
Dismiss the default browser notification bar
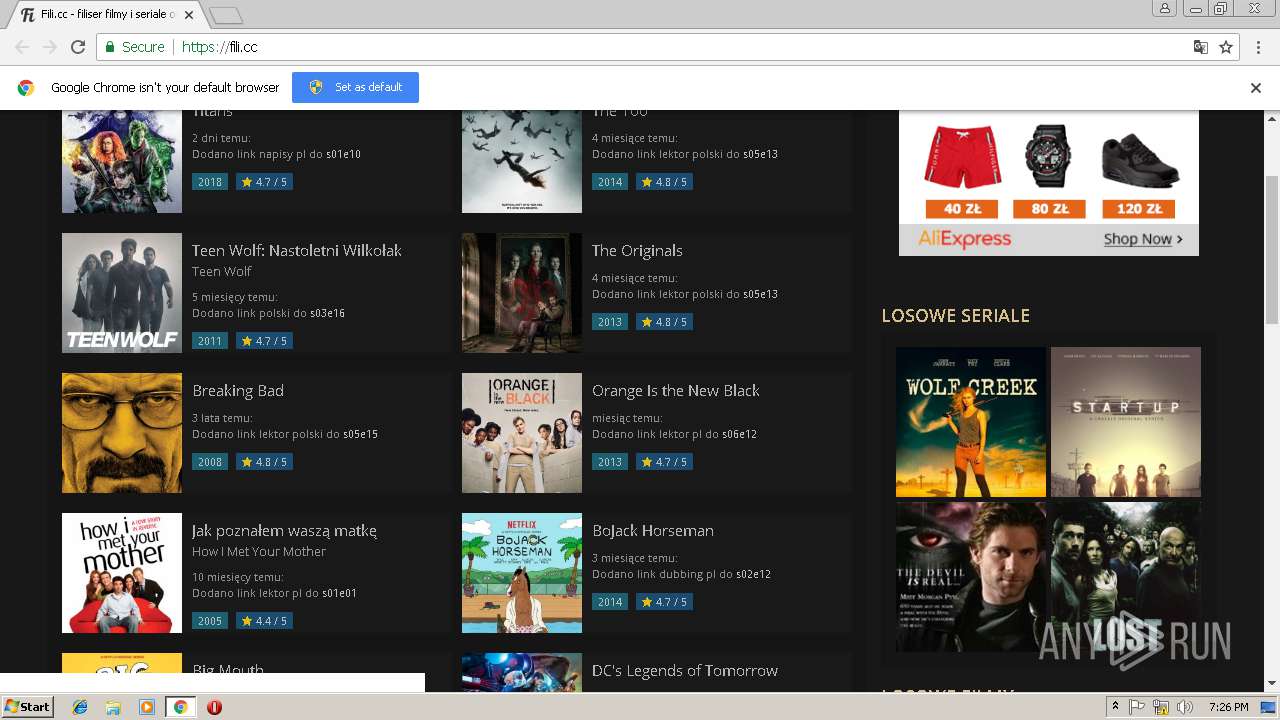[x=1256, y=88]
